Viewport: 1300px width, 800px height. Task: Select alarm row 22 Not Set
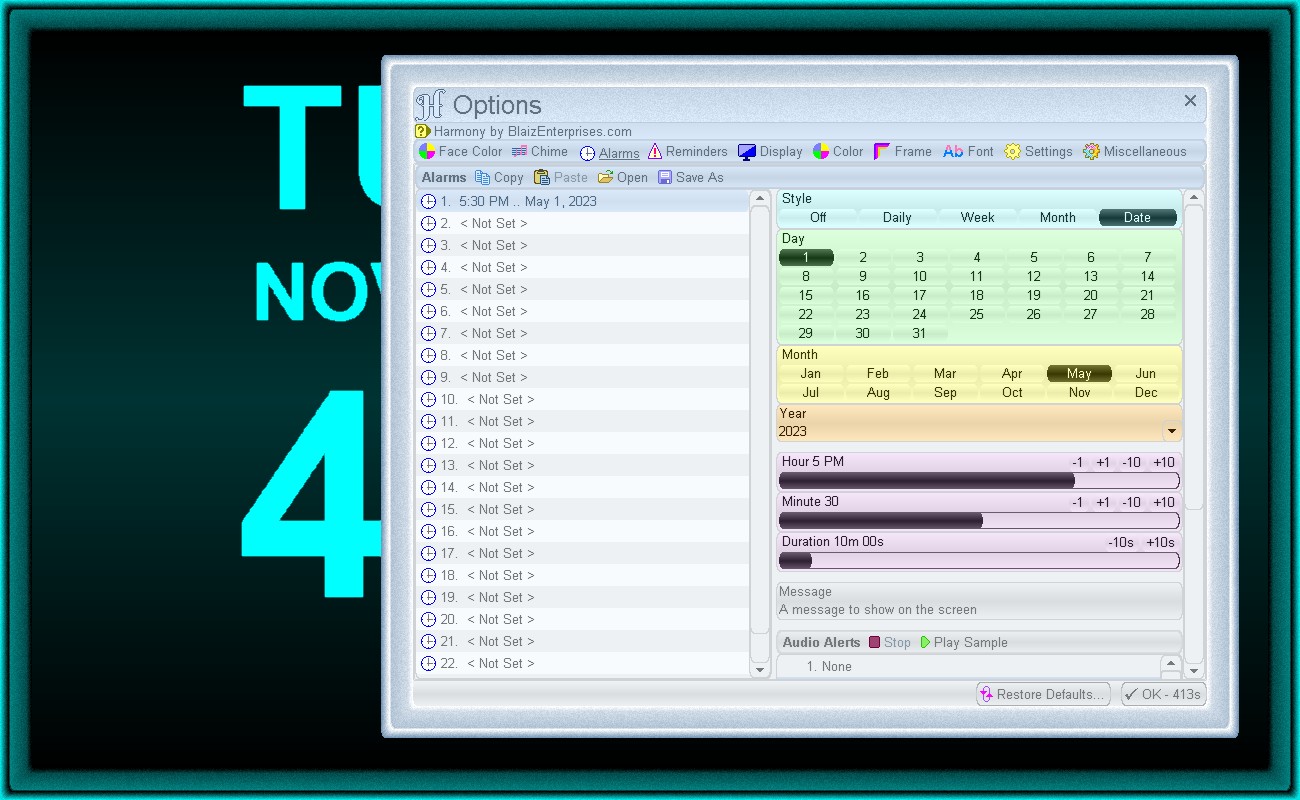click(582, 663)
